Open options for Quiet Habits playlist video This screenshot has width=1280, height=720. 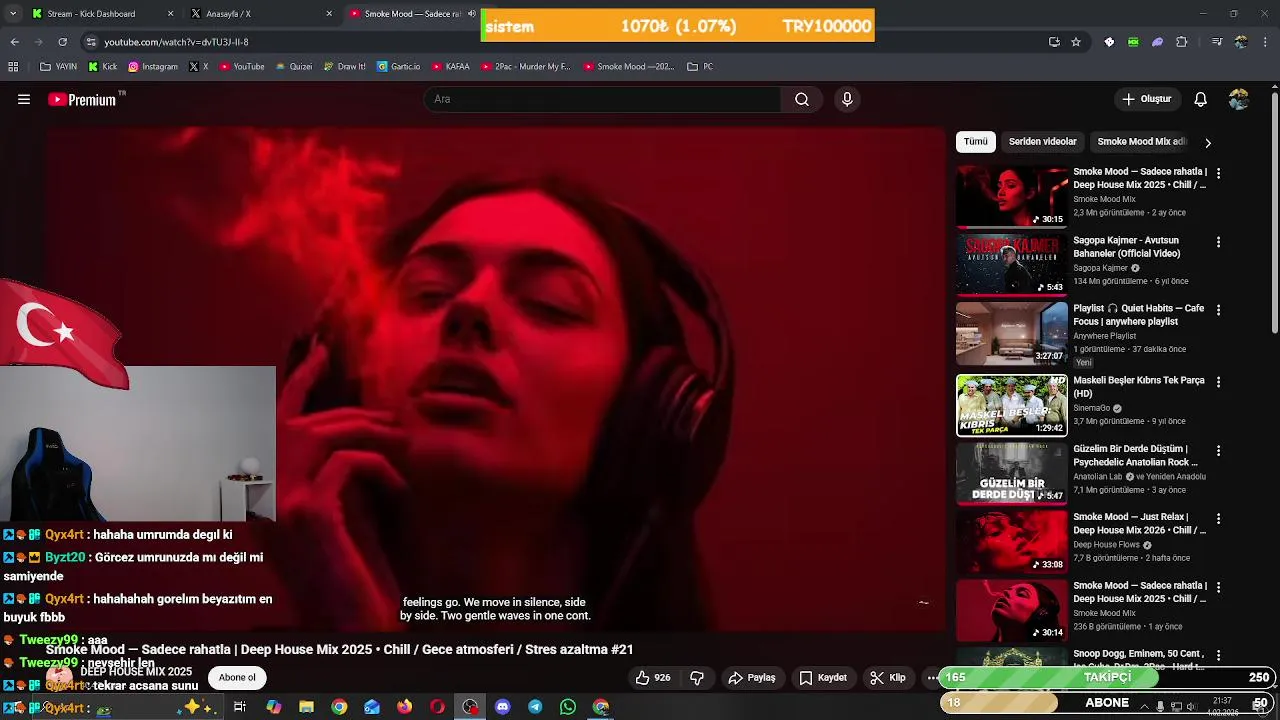[x=1218, y=310]
